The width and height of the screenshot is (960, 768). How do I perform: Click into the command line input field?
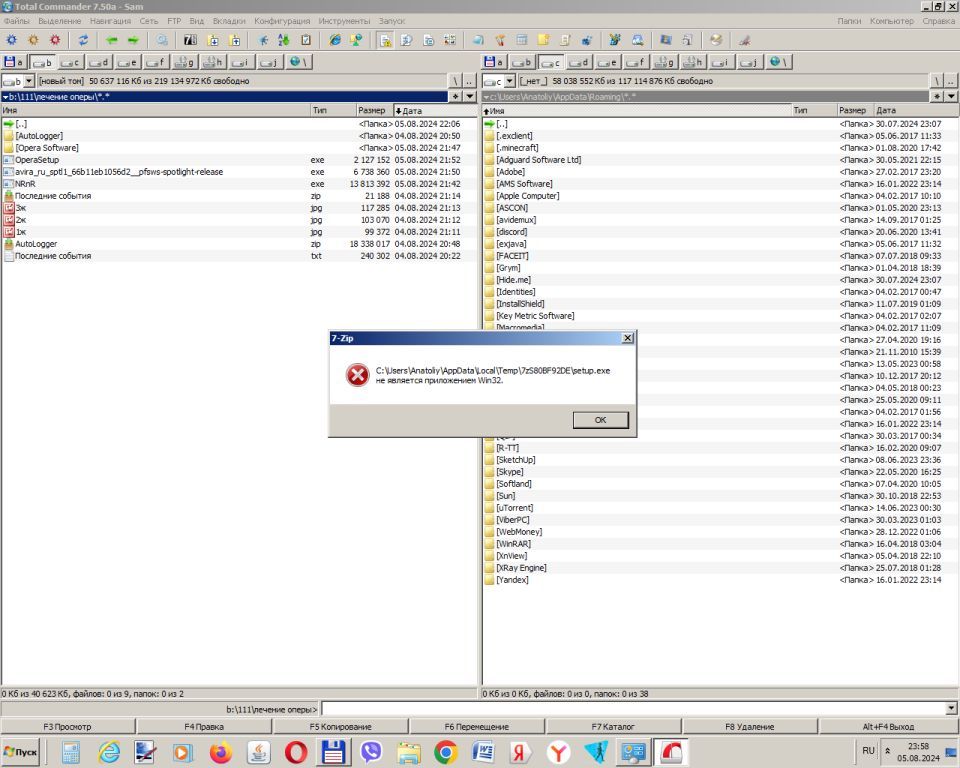click(x=632, y=708)
